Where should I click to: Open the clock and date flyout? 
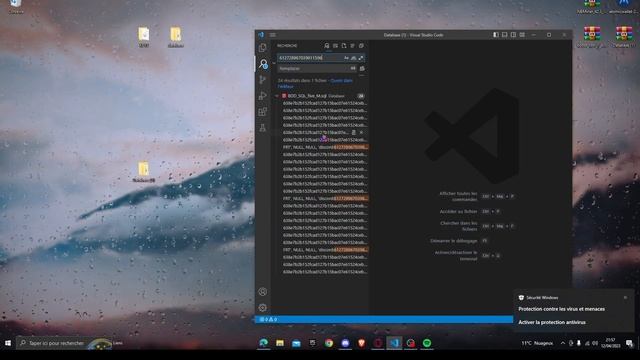tap(611, 343)
